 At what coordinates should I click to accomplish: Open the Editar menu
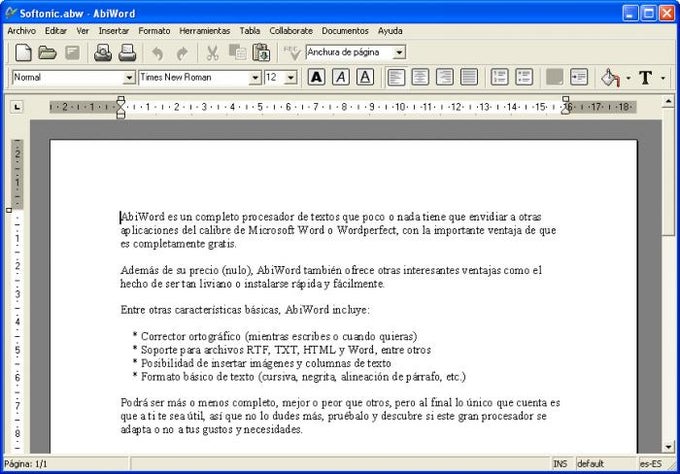point(56,31)
